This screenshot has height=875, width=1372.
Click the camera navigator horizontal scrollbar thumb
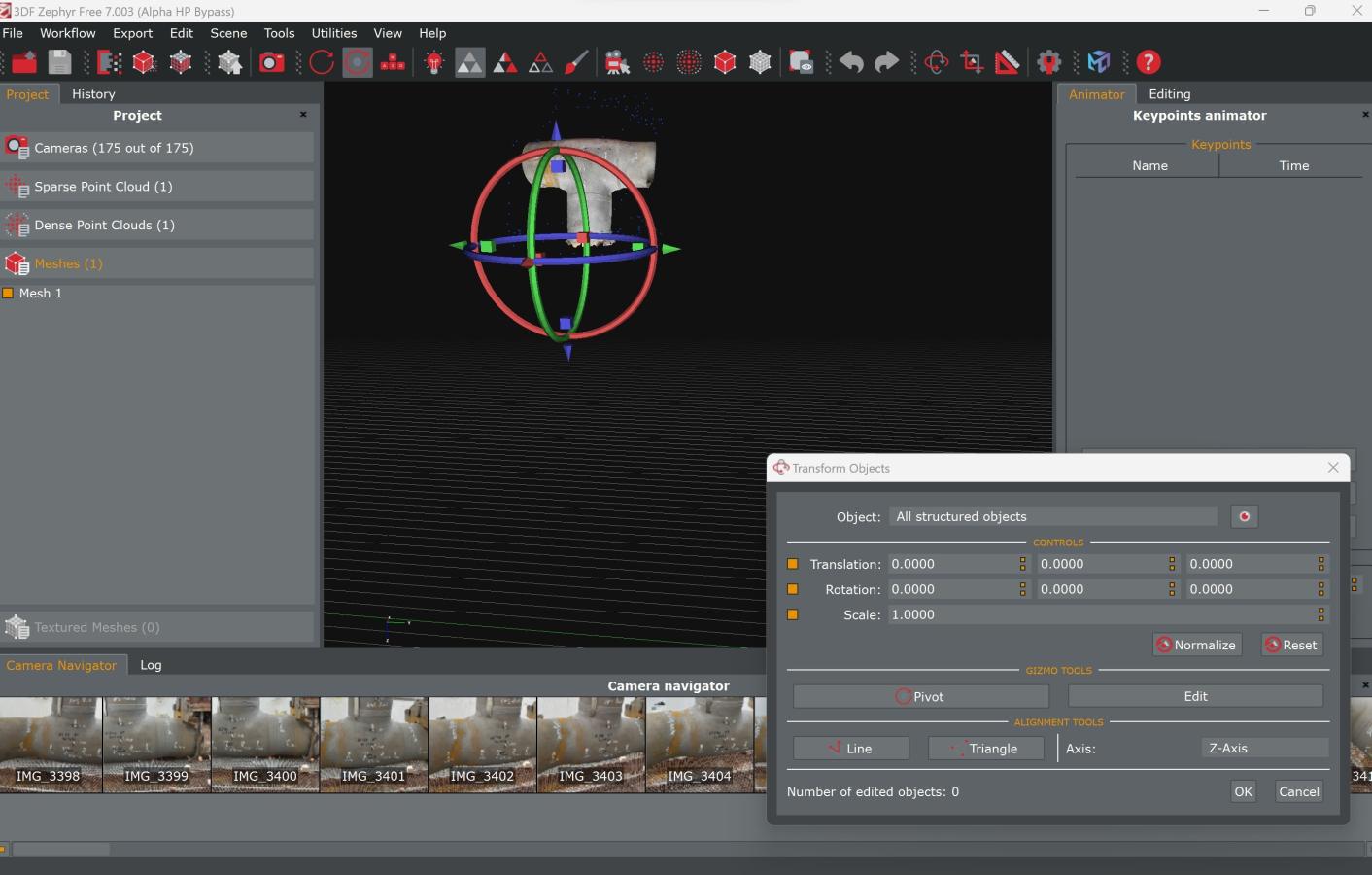60,849
